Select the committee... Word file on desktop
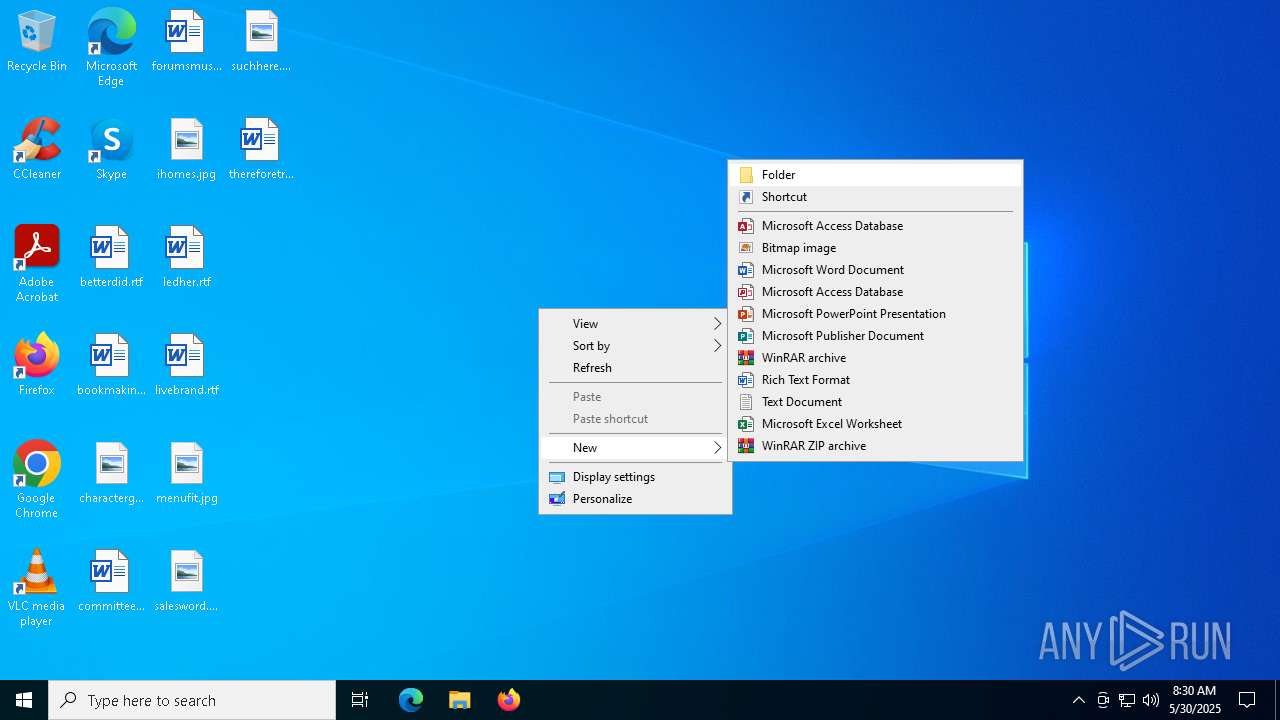The height and width of the screenshot is (720, 1280). click(x=111, y=582)
